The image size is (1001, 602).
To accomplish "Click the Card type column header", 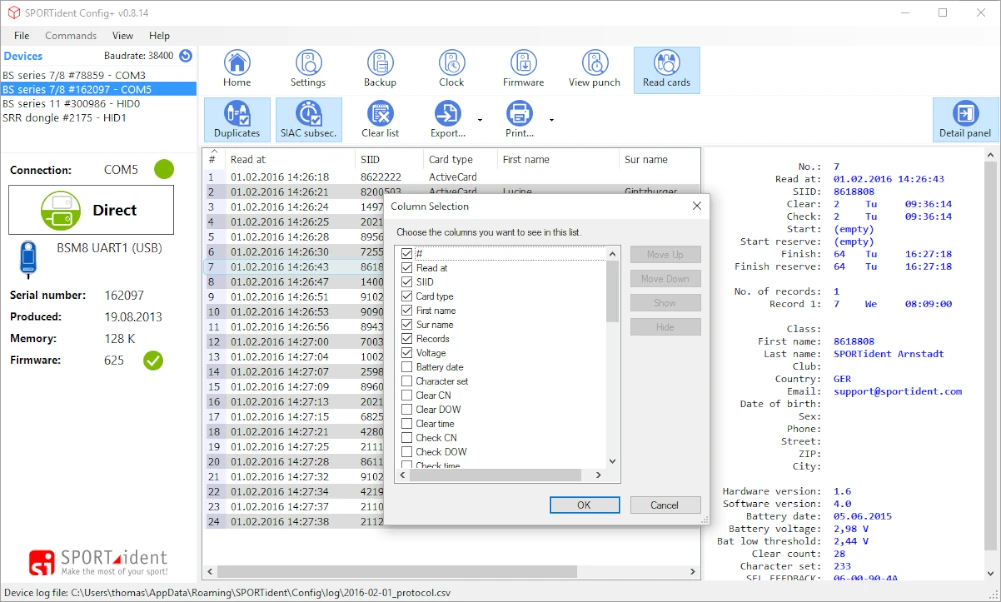I will pos(460,159).
